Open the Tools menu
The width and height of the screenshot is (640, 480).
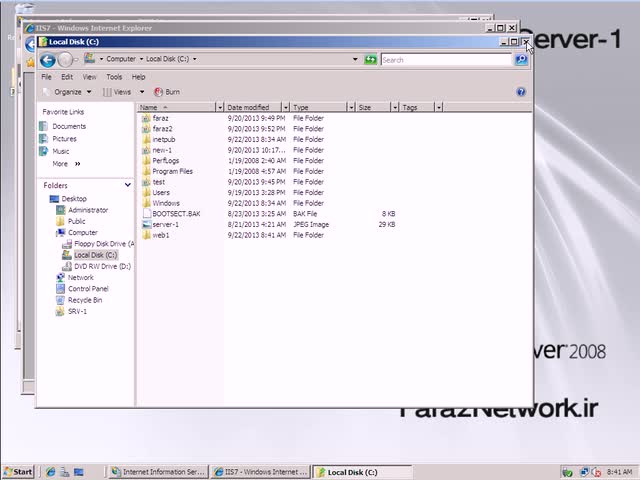tap(114, 77)
